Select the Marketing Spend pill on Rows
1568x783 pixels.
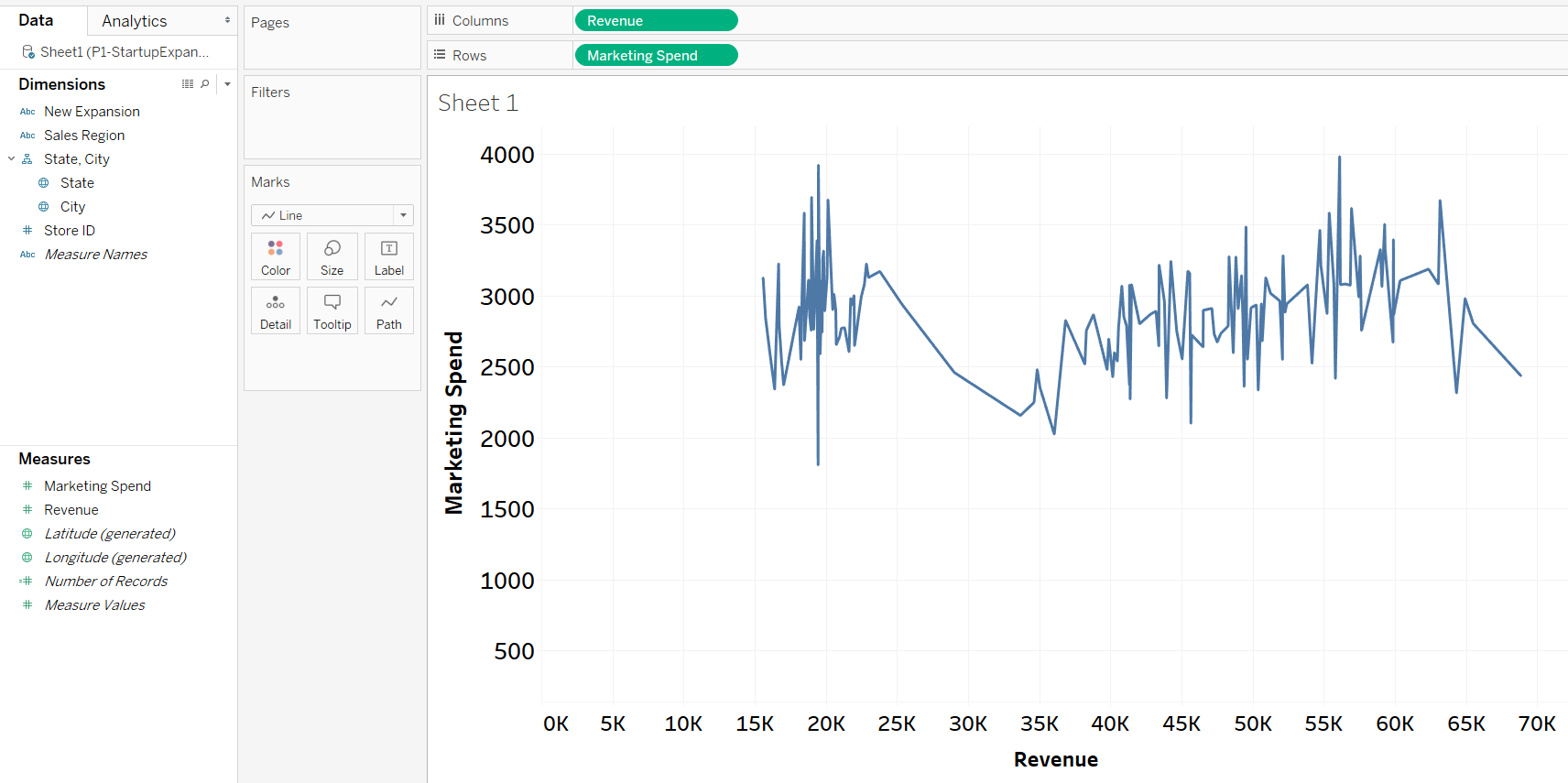(x=656, y=55)
